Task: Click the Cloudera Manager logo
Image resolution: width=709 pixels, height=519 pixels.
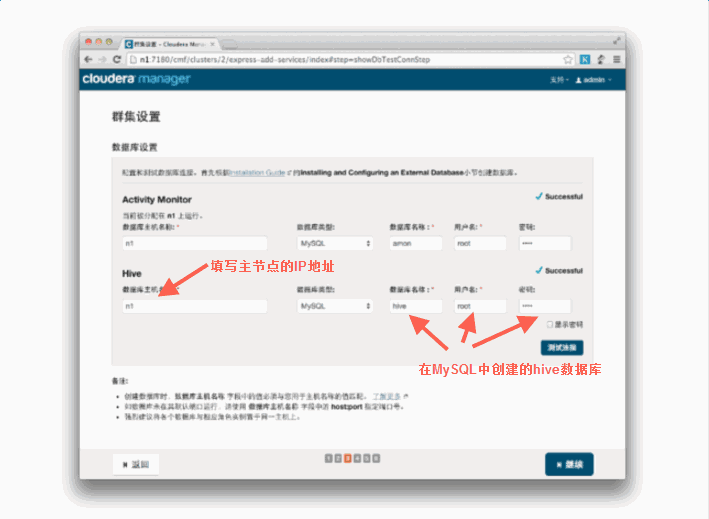Action: [136, 79]
